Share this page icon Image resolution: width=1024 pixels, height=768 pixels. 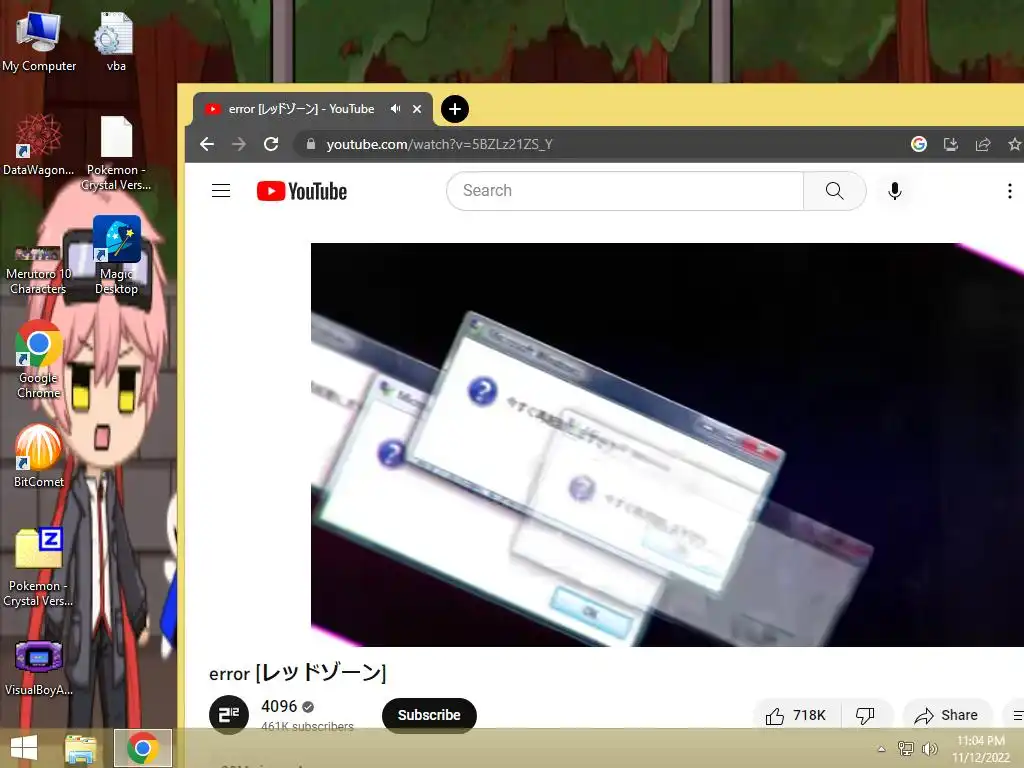tap(983, 144)
